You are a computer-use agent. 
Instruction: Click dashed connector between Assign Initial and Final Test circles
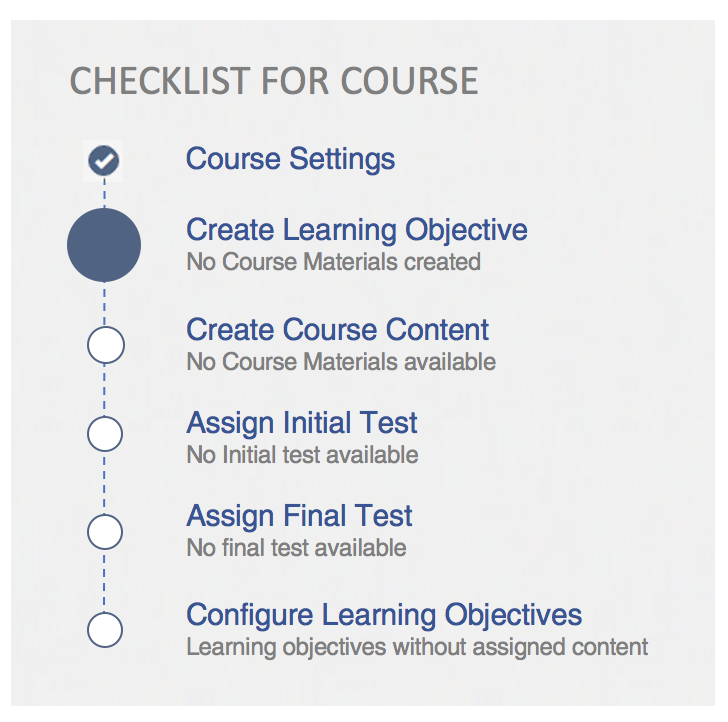[x=105, y=483]
